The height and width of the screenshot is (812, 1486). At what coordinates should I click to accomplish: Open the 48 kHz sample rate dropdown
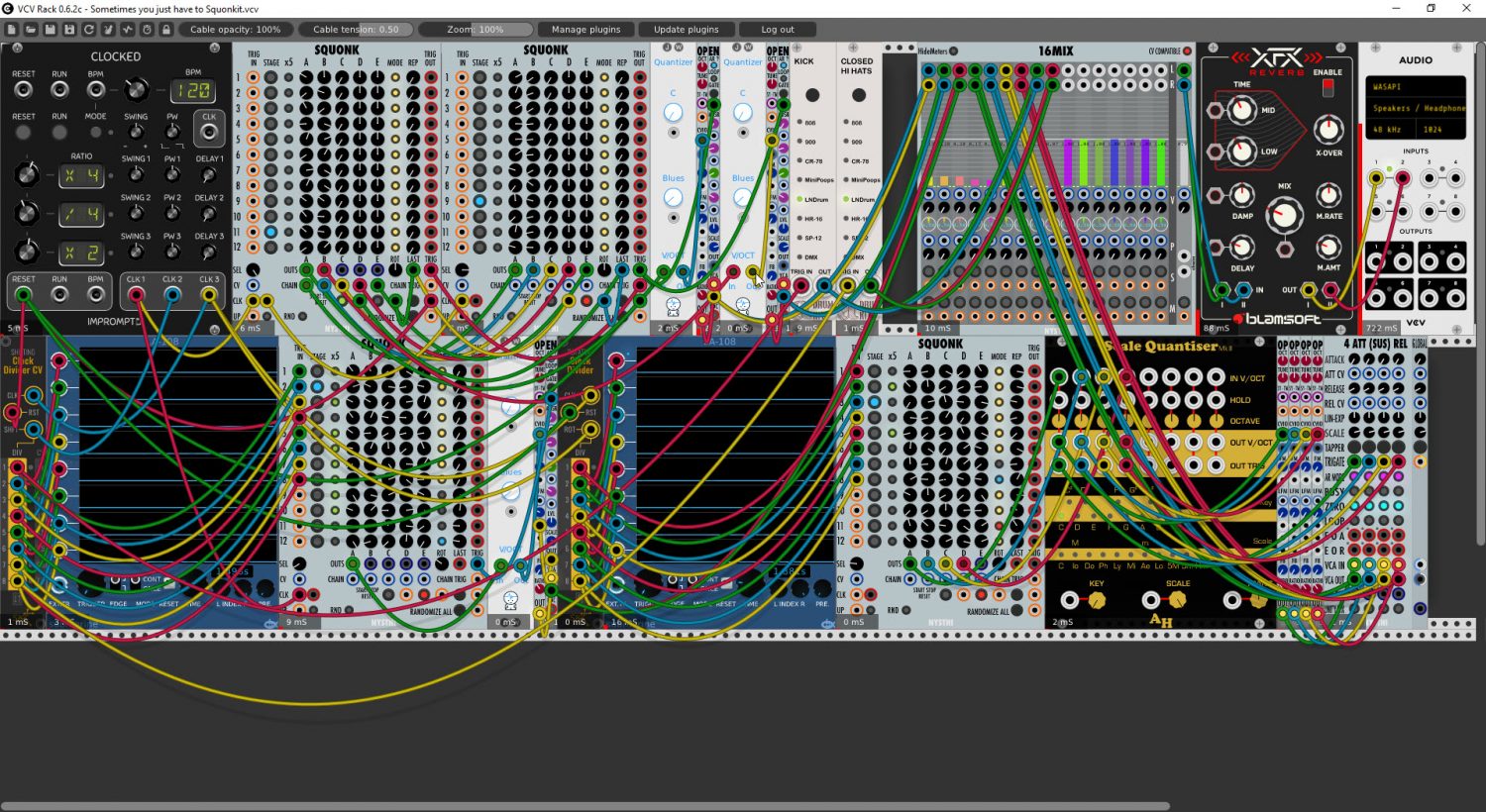click(x=1391, y=130)
